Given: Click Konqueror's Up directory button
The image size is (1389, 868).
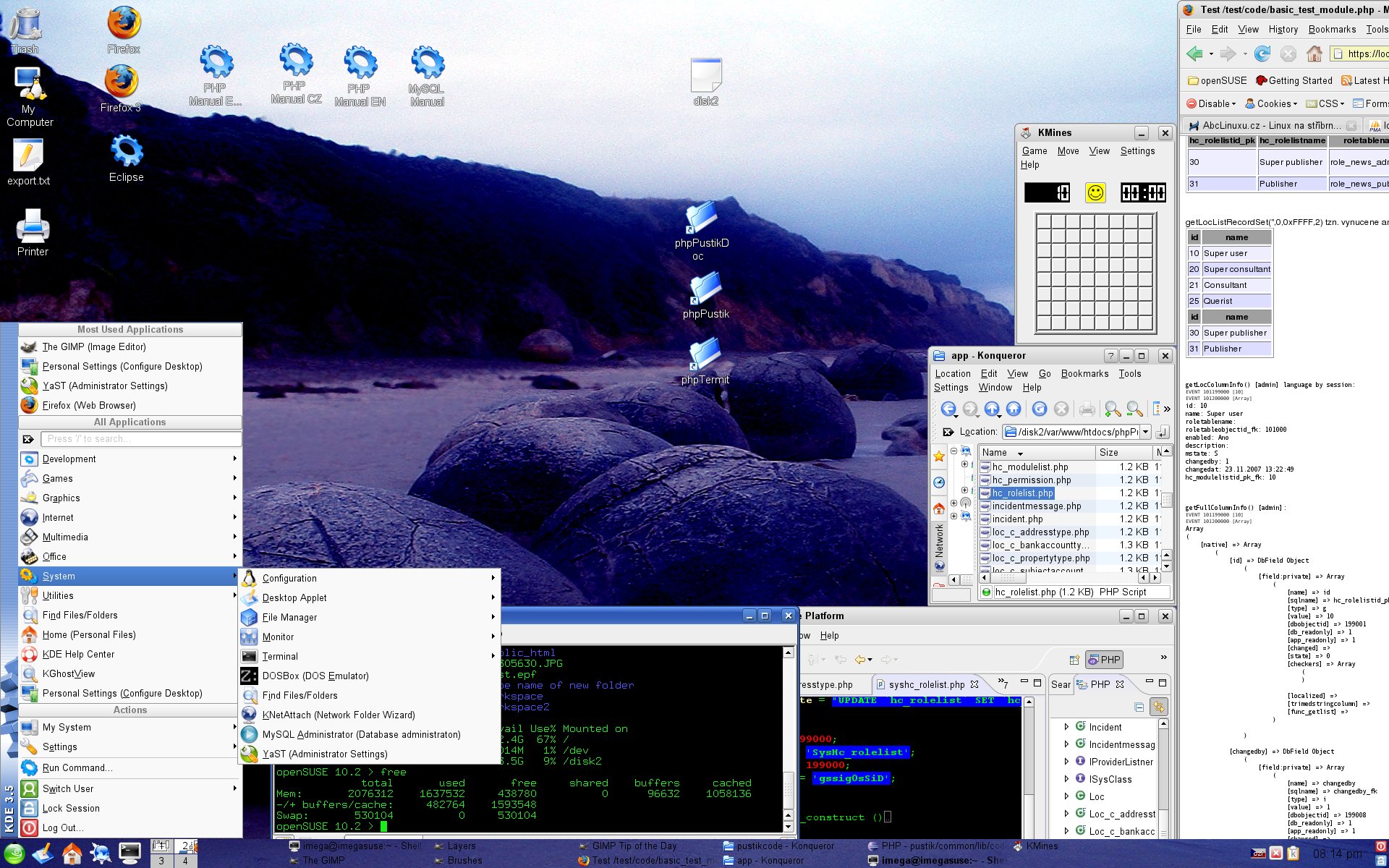Looking at the screenshot, I should click(x=992, y=409).
